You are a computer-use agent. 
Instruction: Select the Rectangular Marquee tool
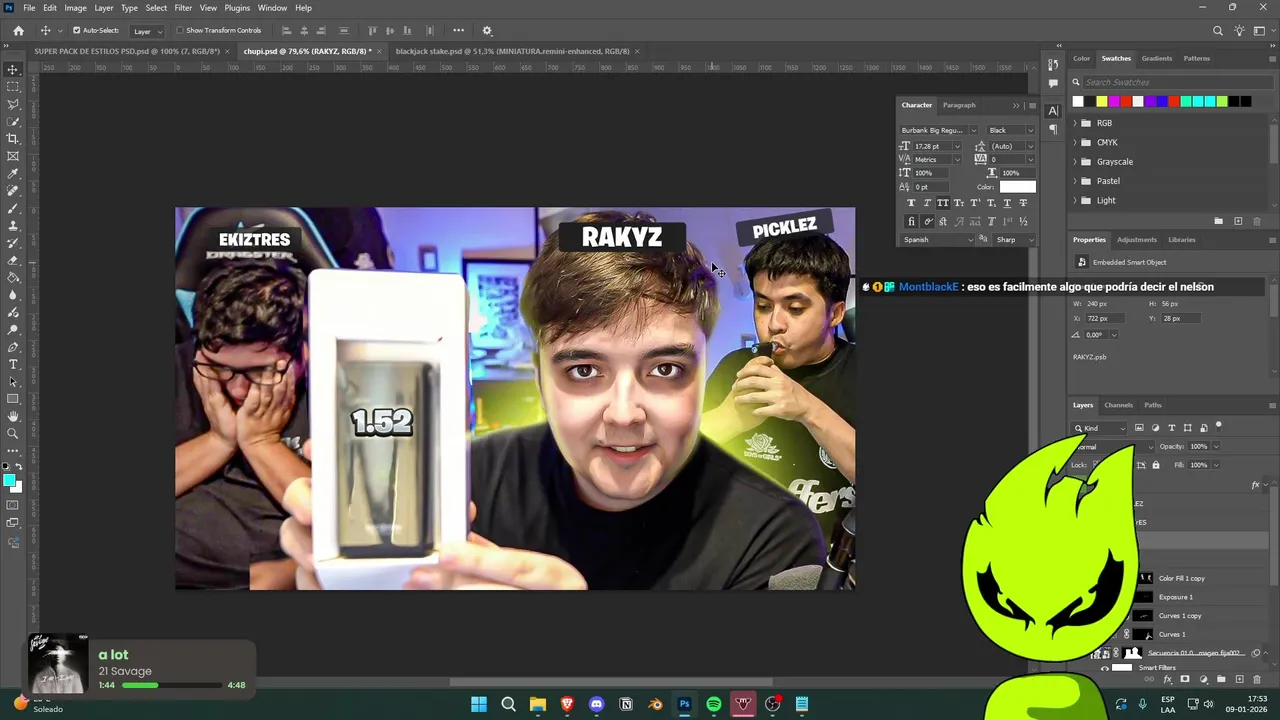point(13,87)
